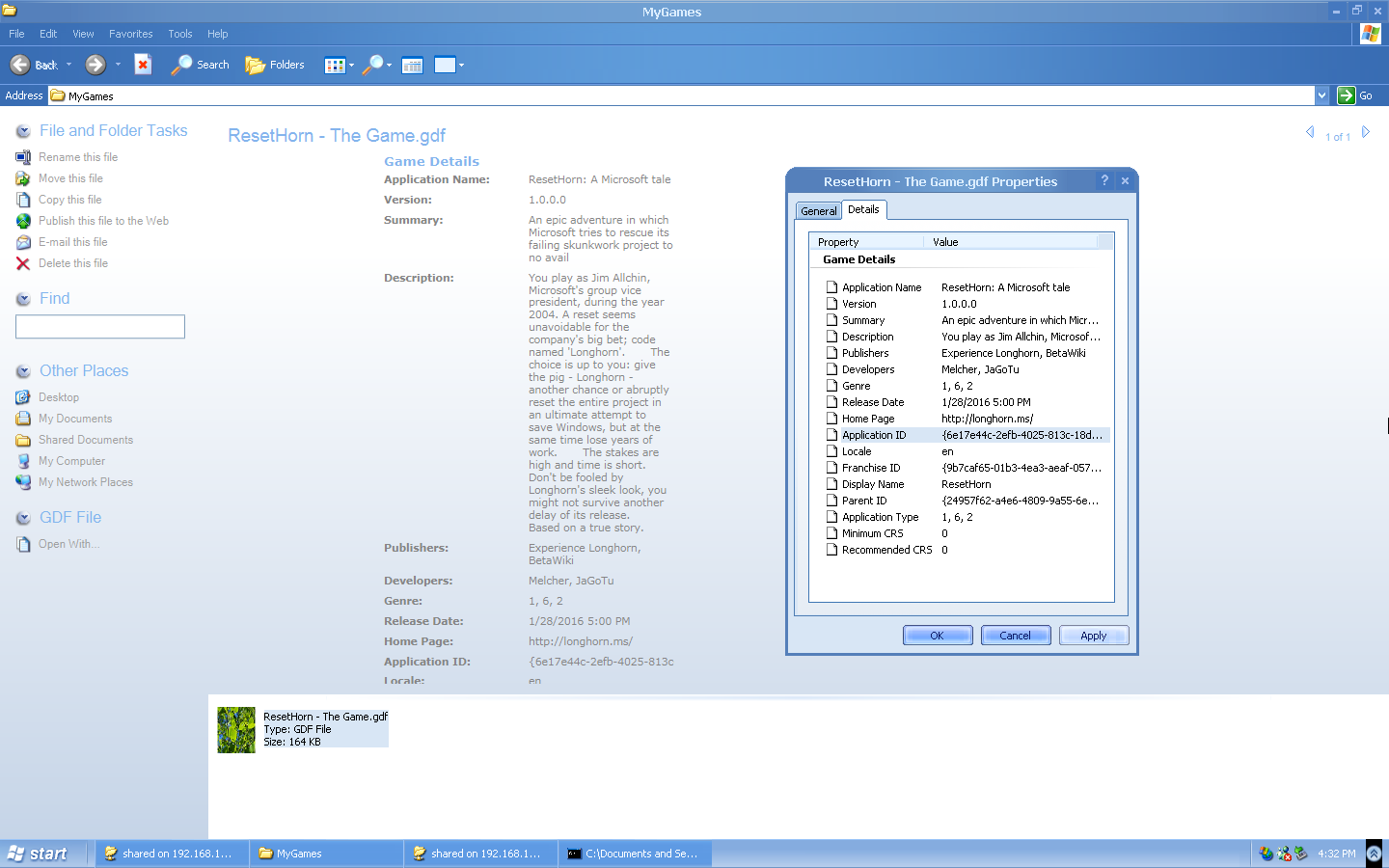
Task: Open the Edit menu
Action: (x=48, y=34)
